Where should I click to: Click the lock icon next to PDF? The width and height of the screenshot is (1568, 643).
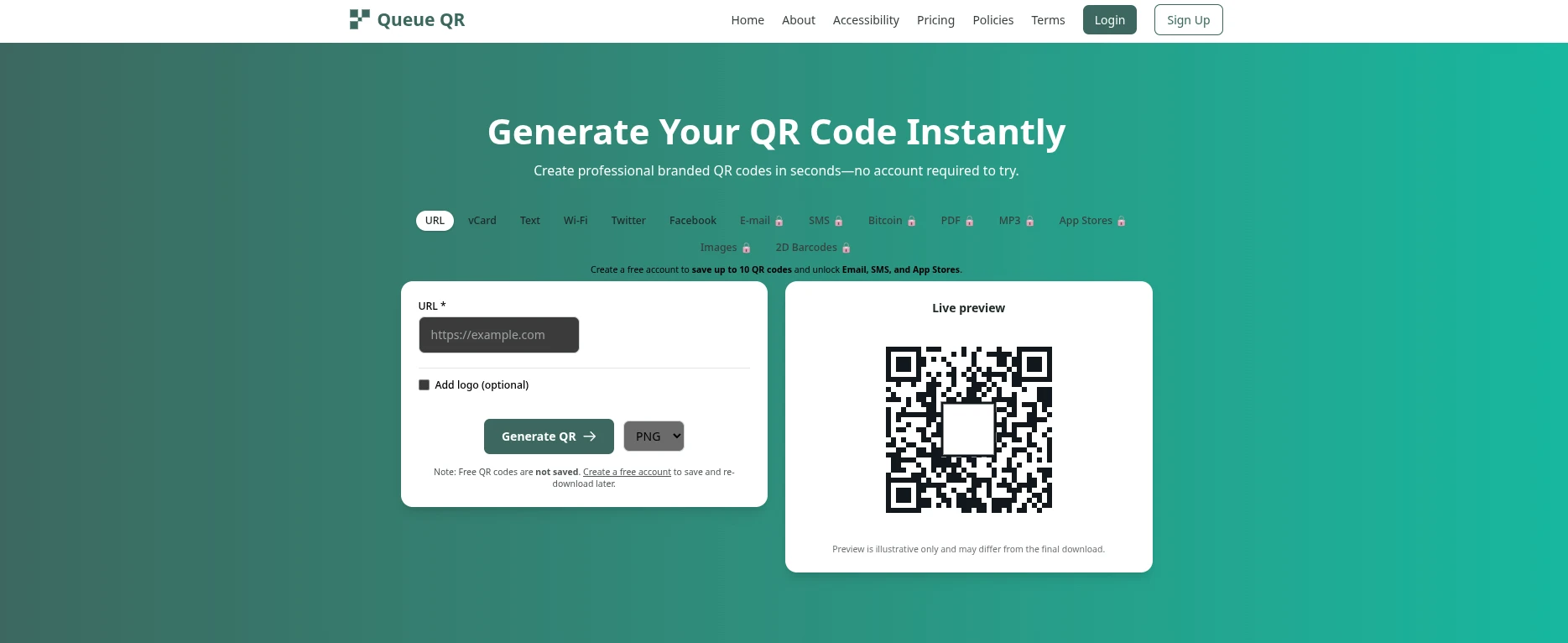[969, 222]
